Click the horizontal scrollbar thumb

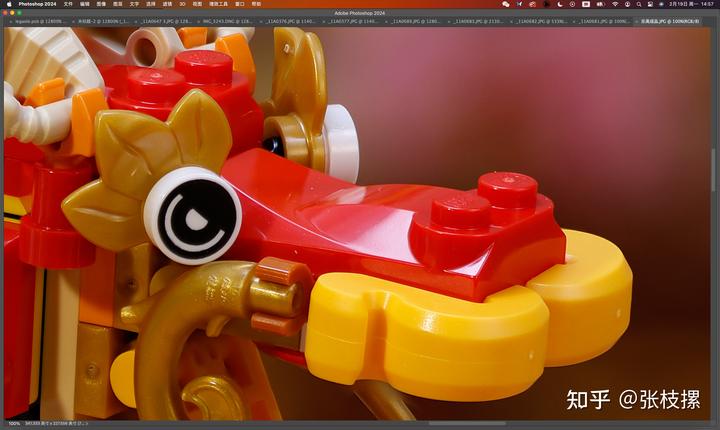tap(467, 424)
